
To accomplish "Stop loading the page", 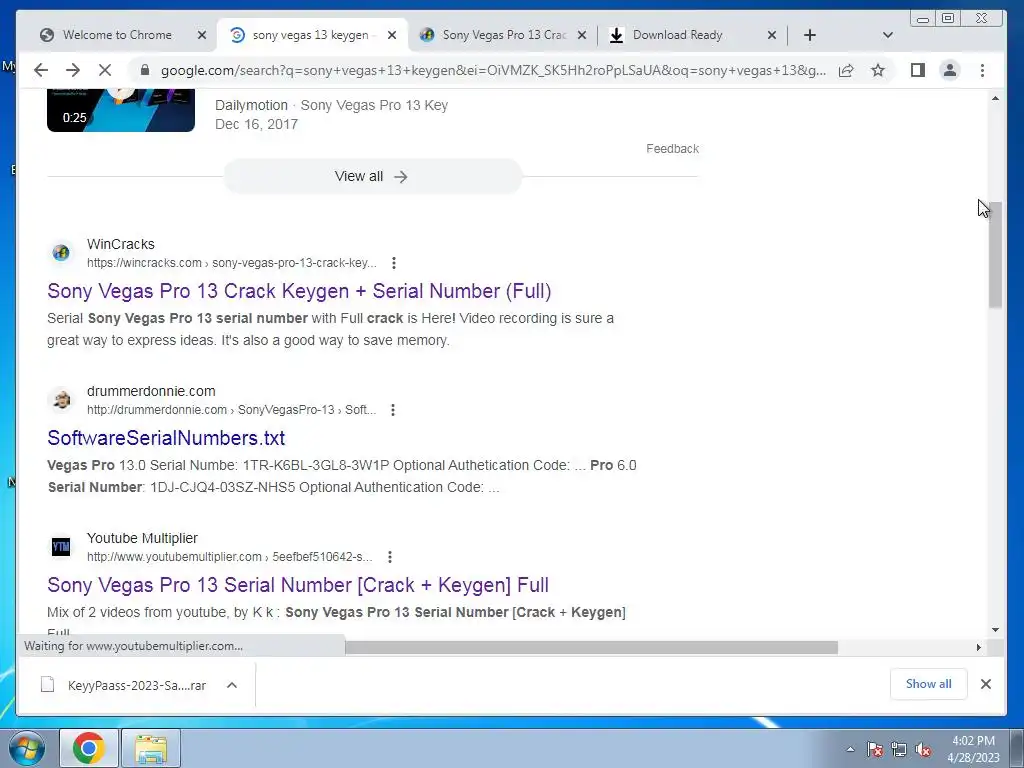I will pyautogui.click(x=104, y=71).
